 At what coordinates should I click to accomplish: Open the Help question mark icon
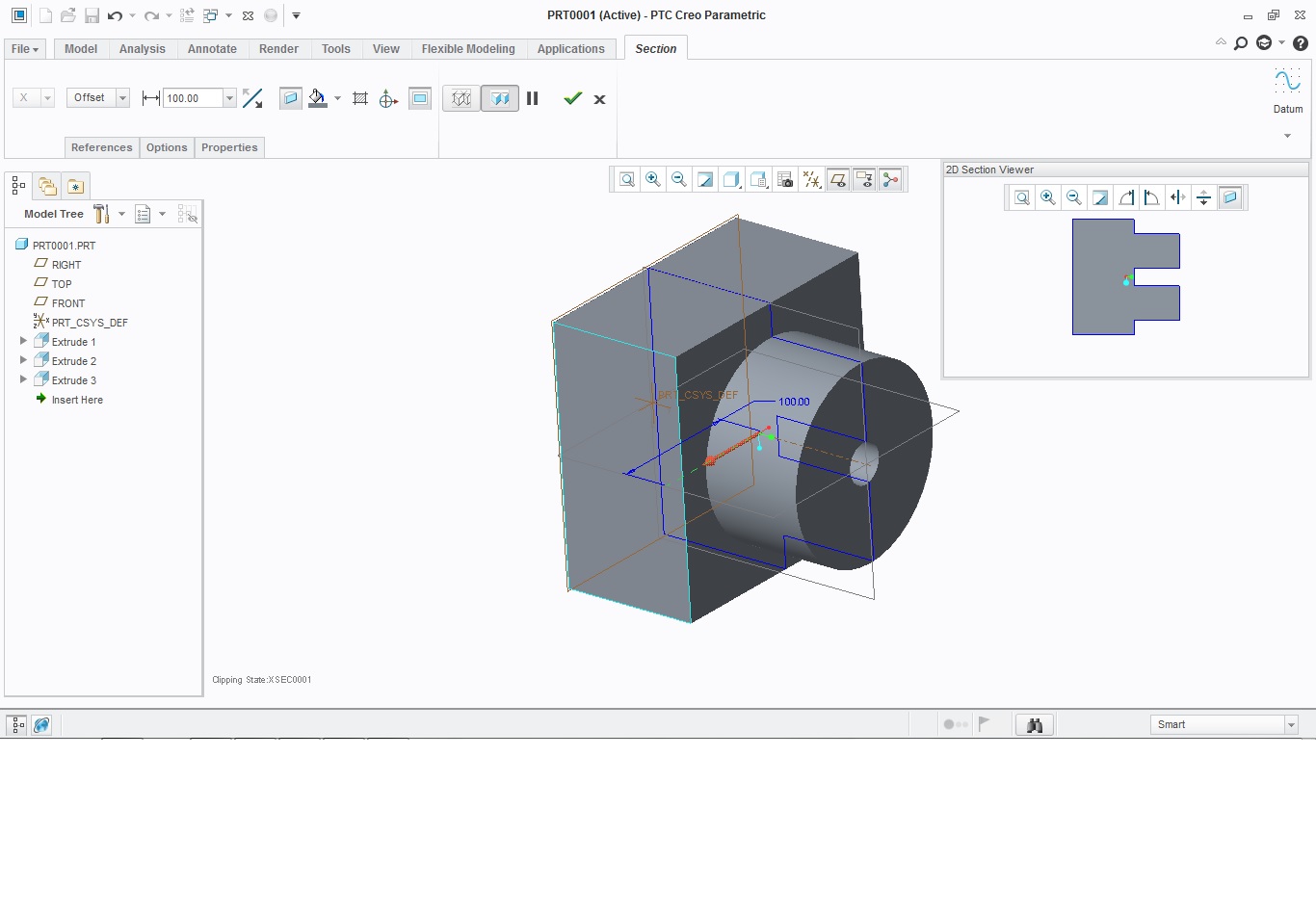point(1301,43)
